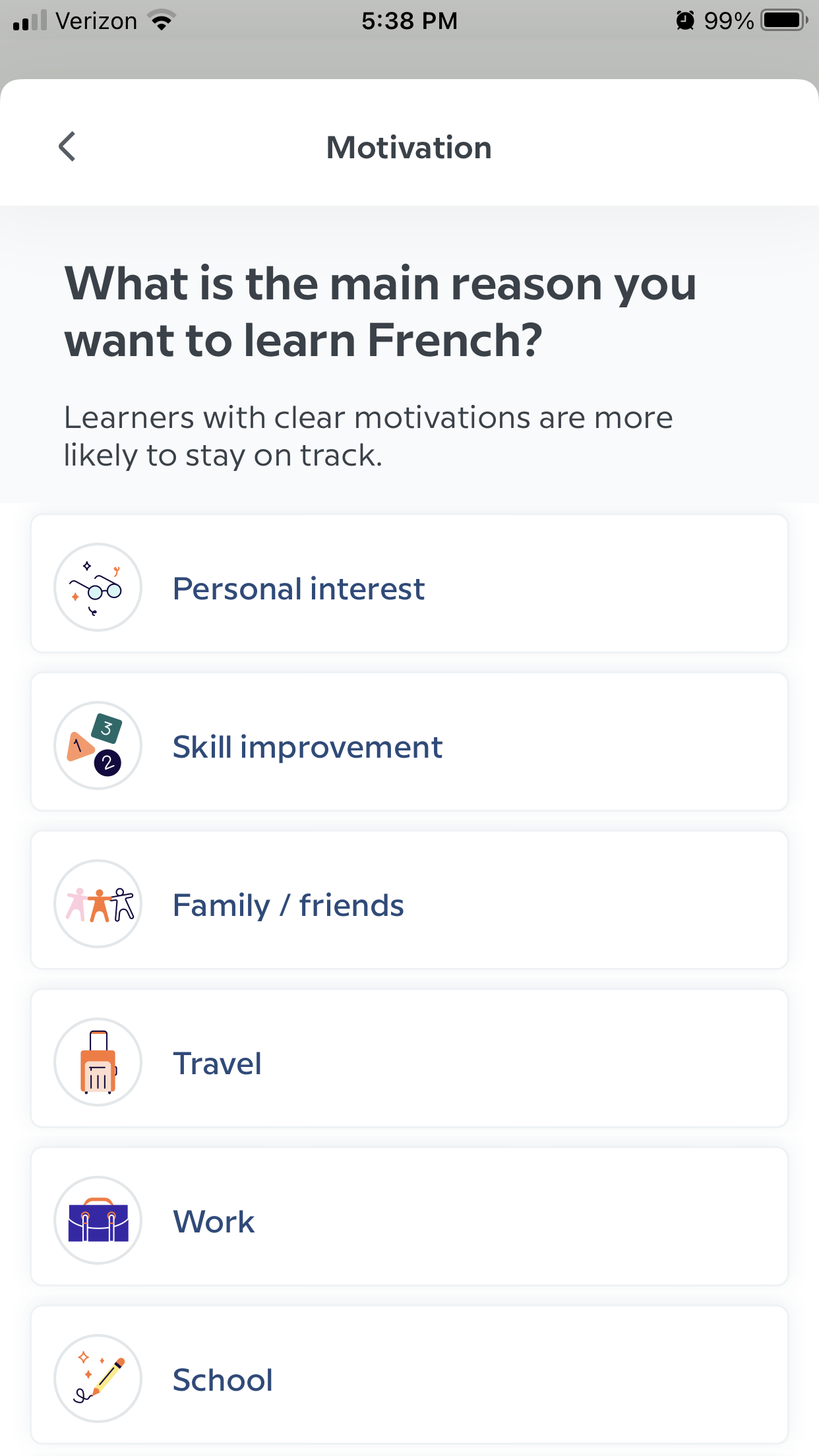Tap the orange suitcase Travel icon

tap(98, 1062)
